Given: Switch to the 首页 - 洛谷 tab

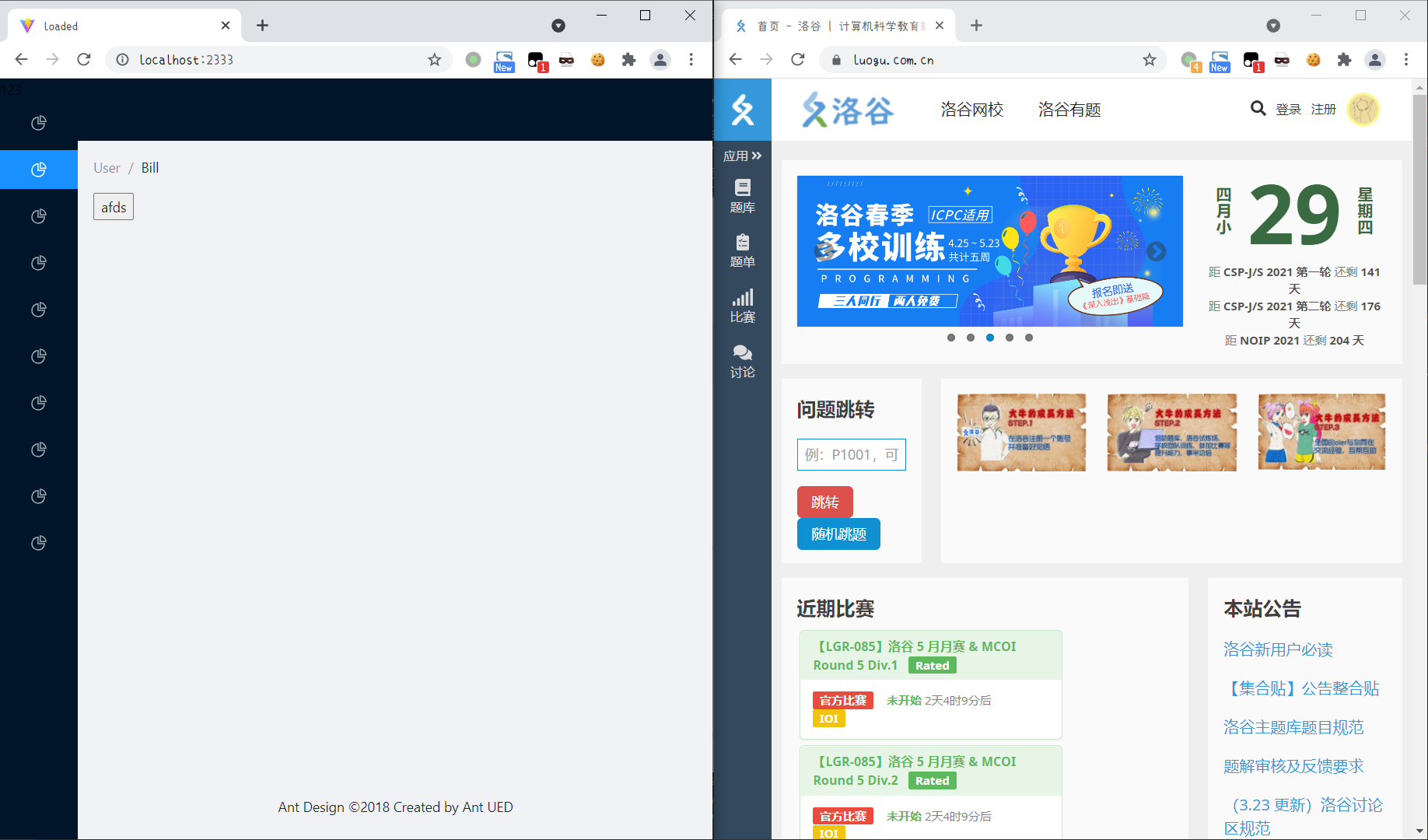Looking at the screenshot, I should (x=840, y=25).
